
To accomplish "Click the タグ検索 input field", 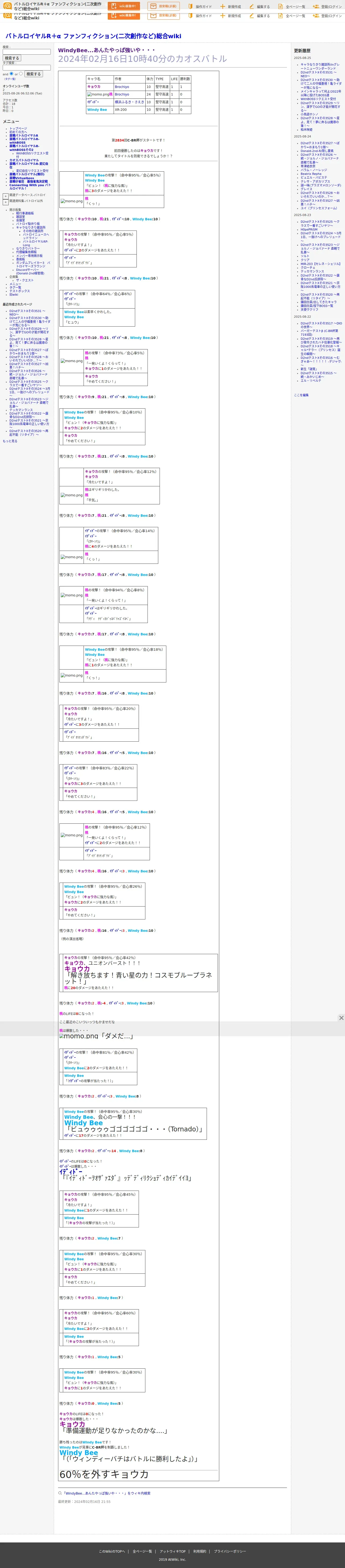I will (x=27, y=68).
